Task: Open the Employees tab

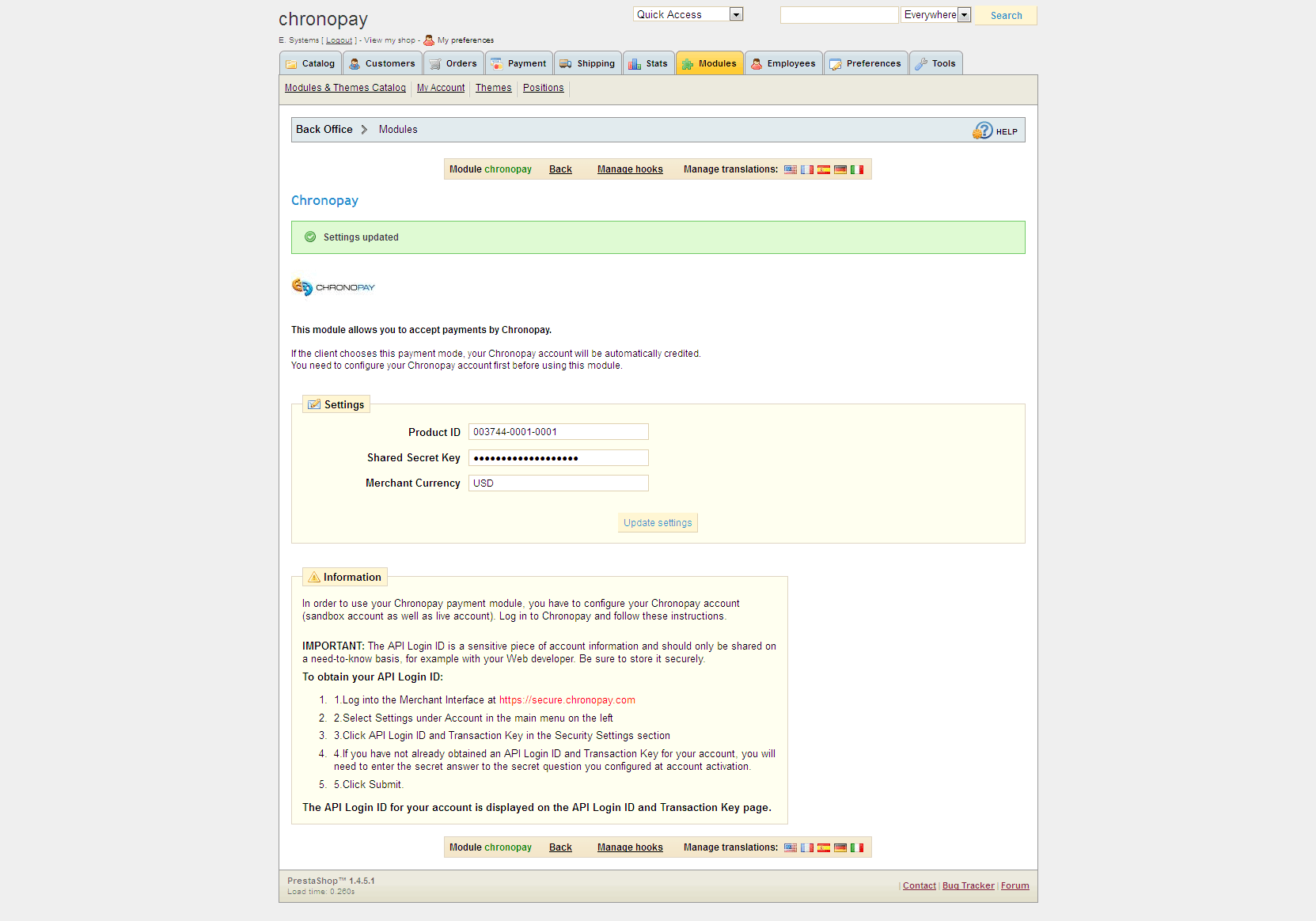Action: point(783,63)
